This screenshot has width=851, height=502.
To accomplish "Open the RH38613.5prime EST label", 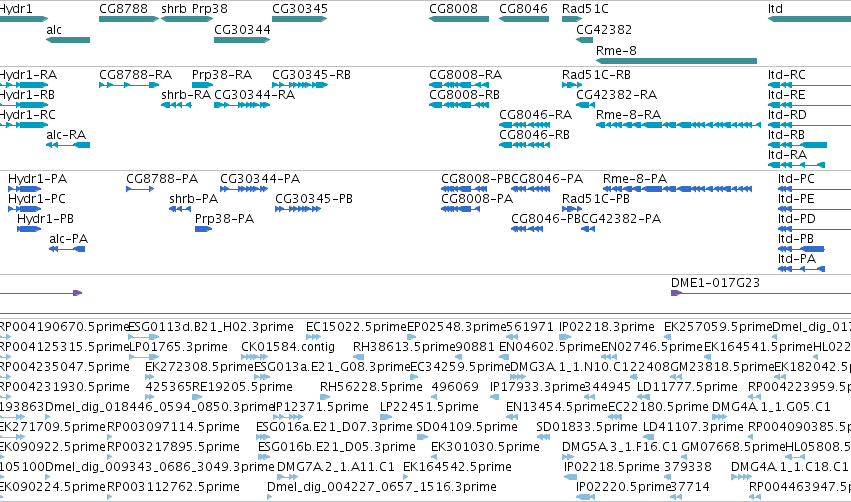I will coord(405,347).
